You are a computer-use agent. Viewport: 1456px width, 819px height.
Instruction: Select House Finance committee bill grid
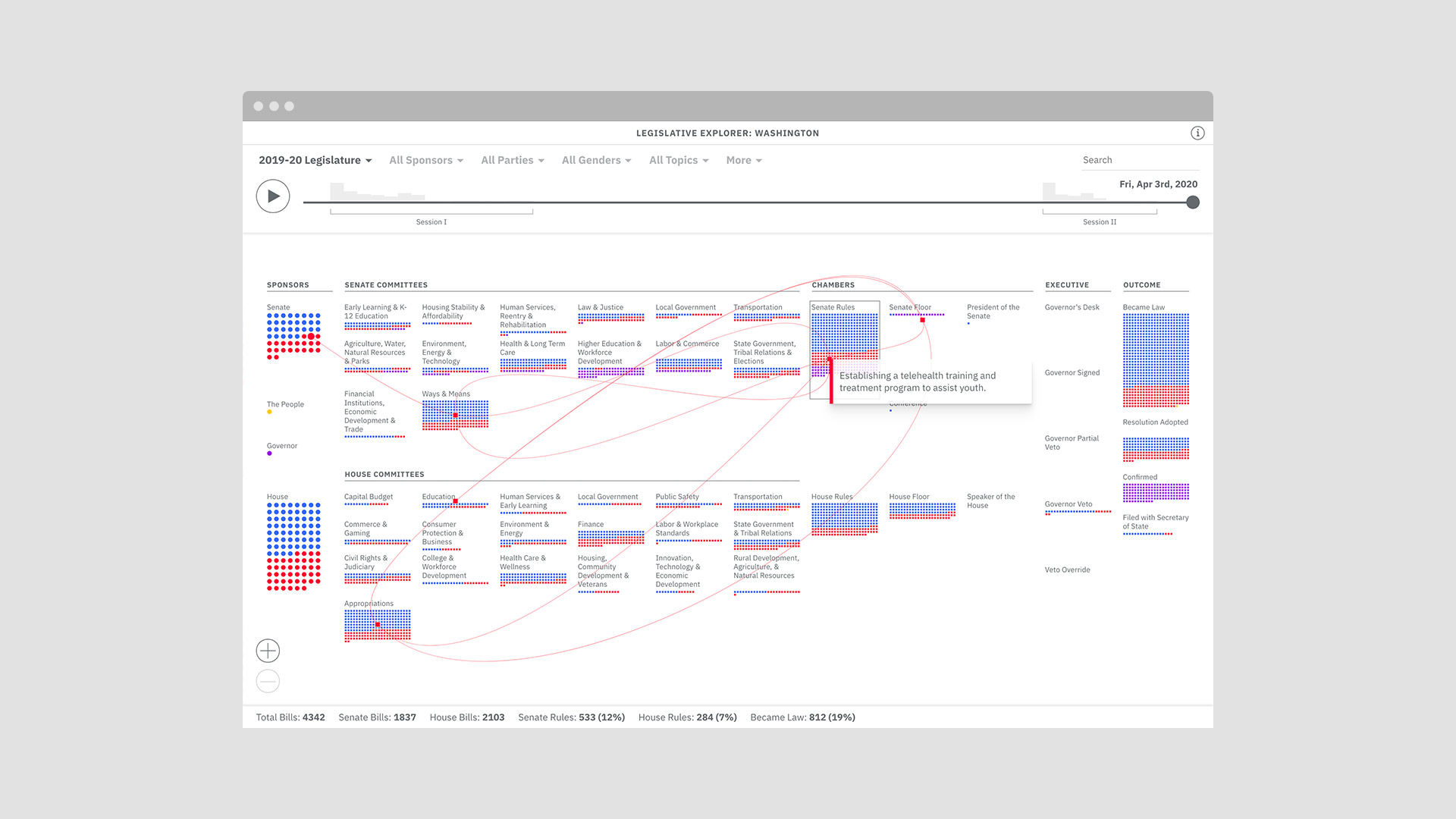610,538
